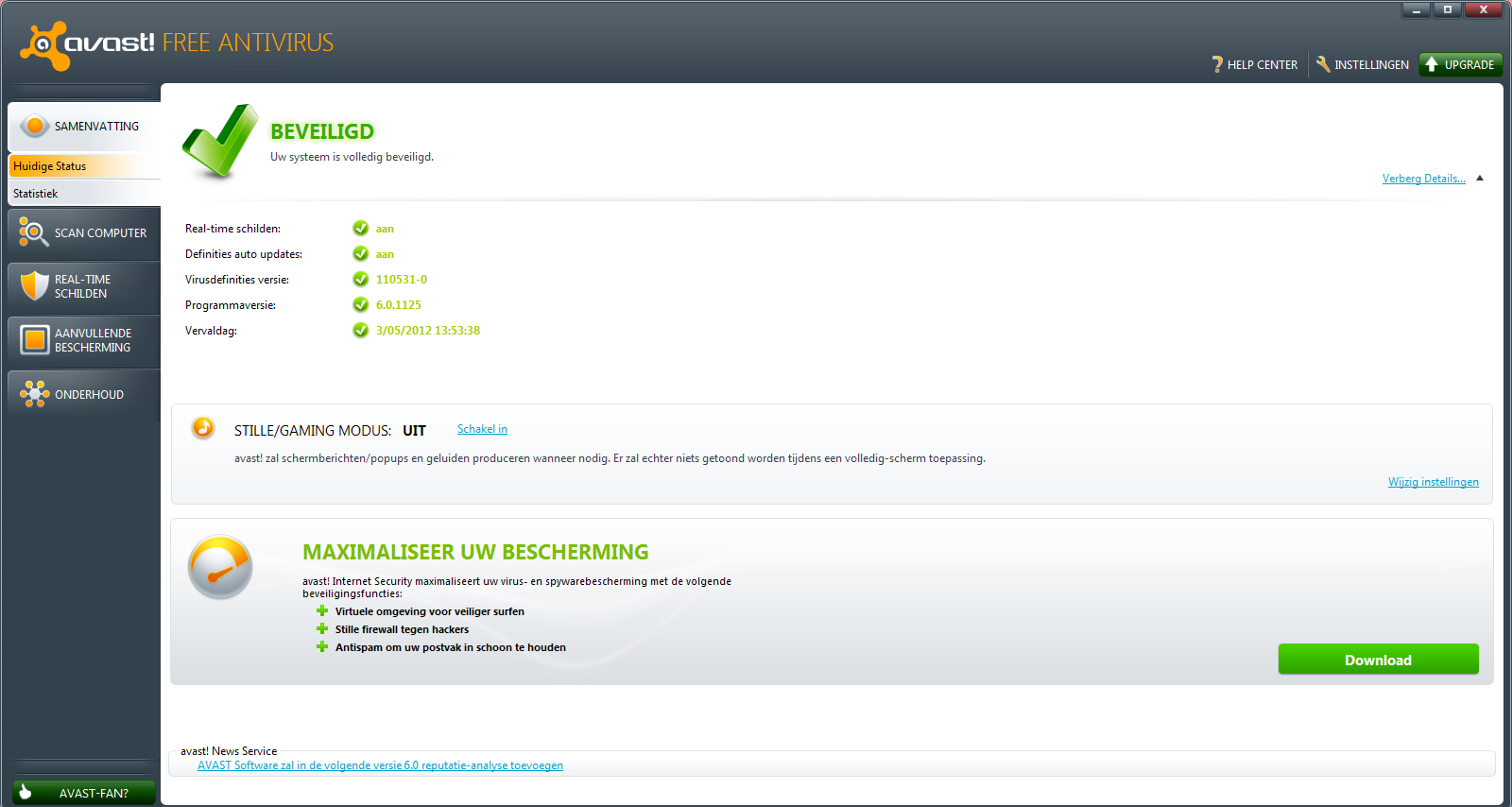
Task: Click the green check beside Virusdefinities versie
Action: [360, 279]
